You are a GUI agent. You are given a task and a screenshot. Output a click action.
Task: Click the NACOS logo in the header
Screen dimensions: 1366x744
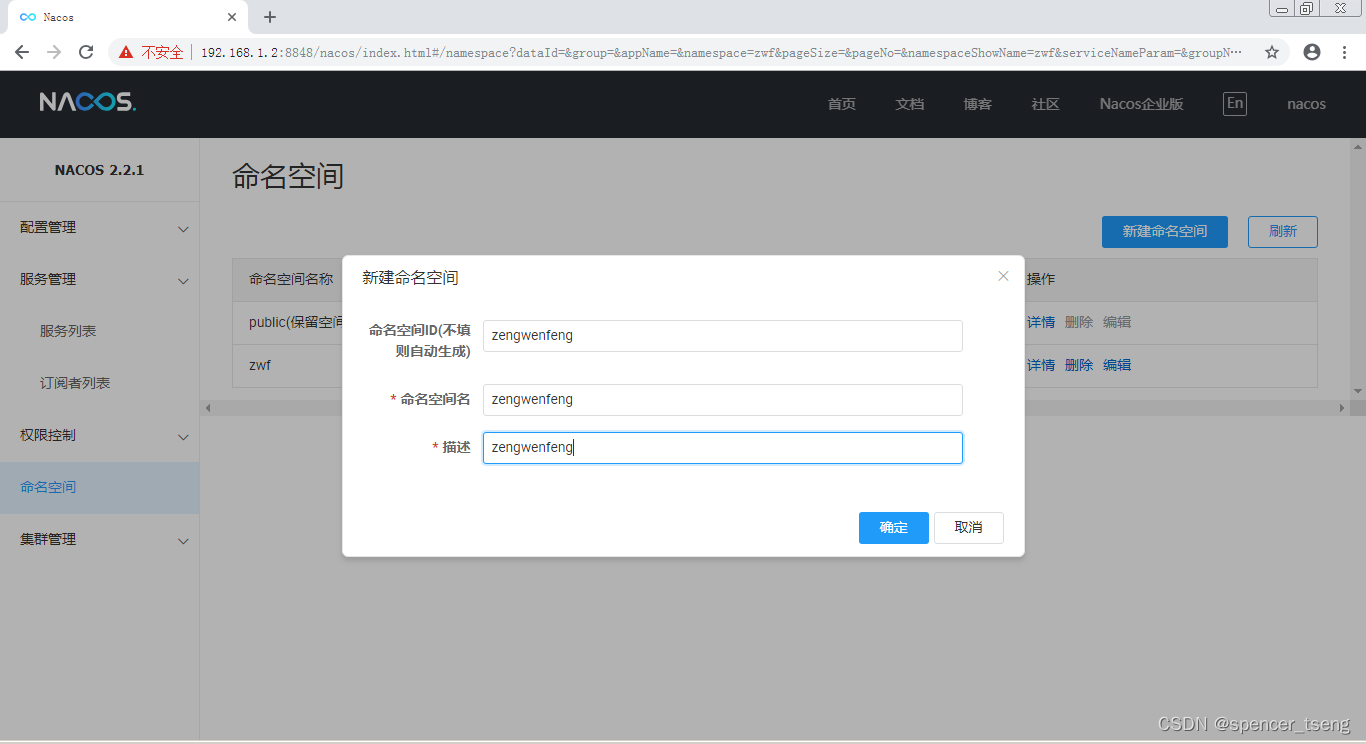pyautogui.click(x=86, y=103)
